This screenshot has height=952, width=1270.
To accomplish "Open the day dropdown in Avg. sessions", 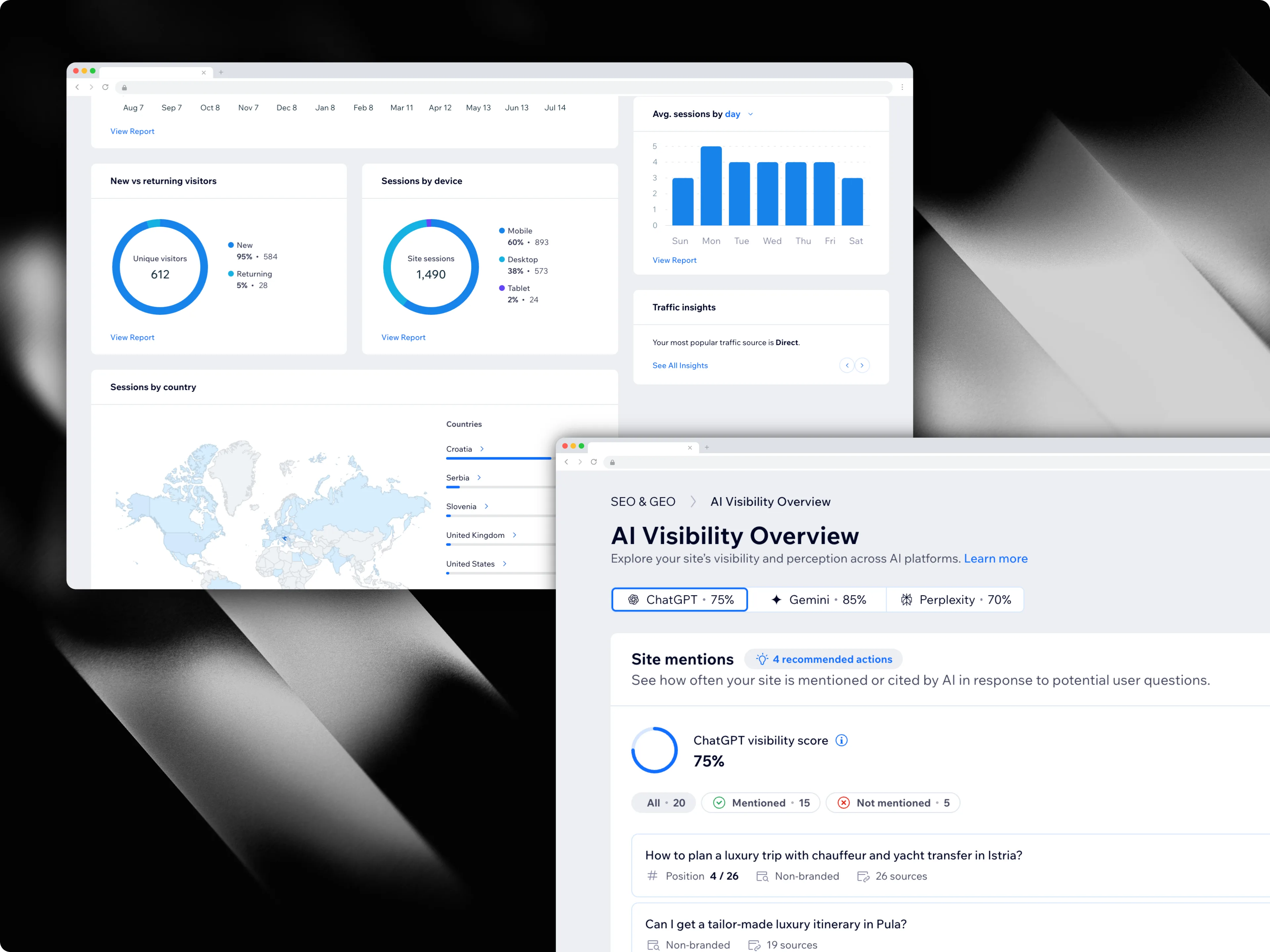I will coord(739,114).
